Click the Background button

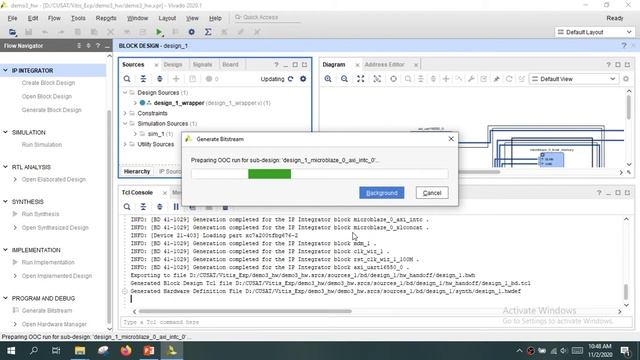pyautogui.click(x=382, y=193)
